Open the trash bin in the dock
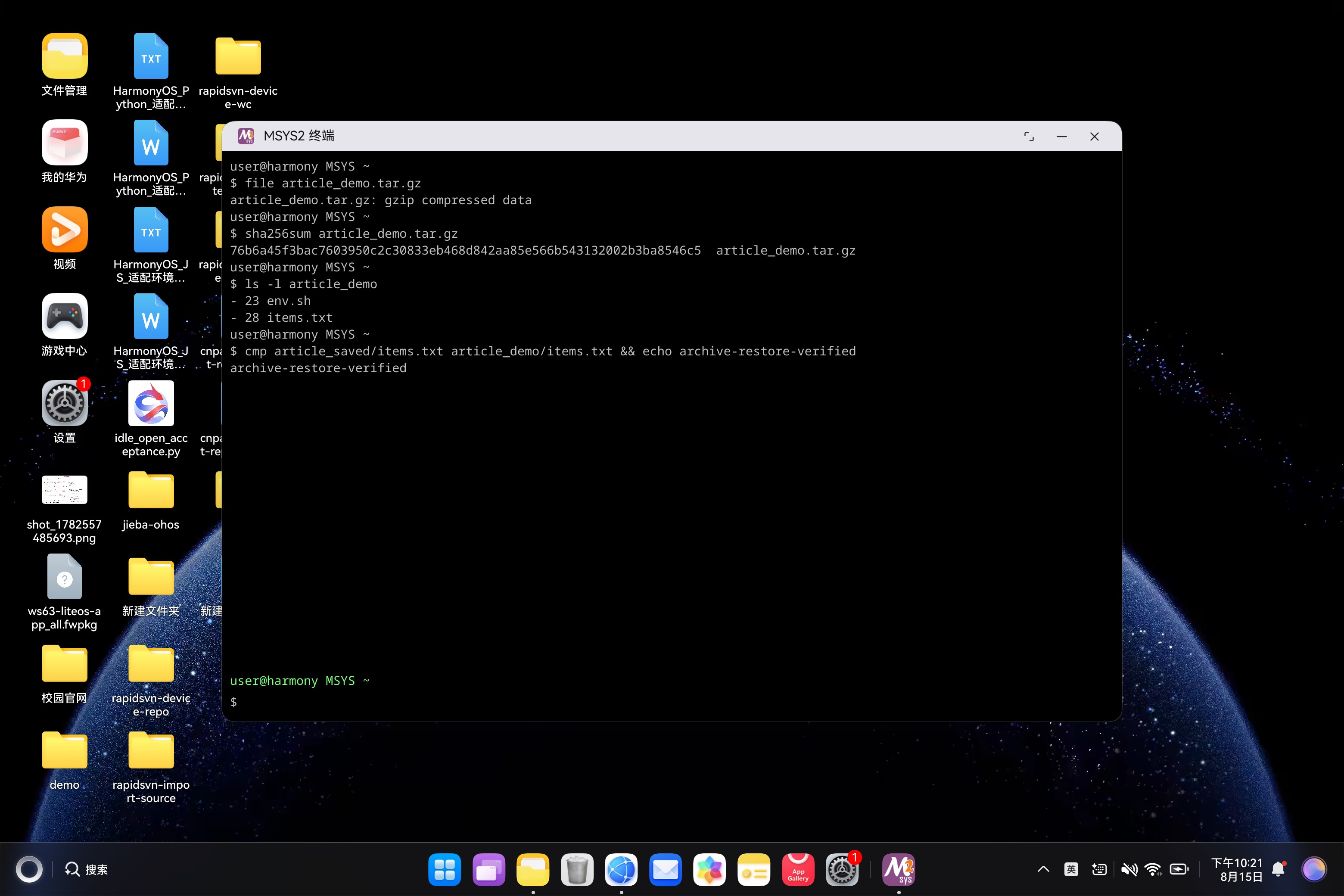The width and height of the screenshot is (1344, 896). pyautogui.click(x=577, y=869)
